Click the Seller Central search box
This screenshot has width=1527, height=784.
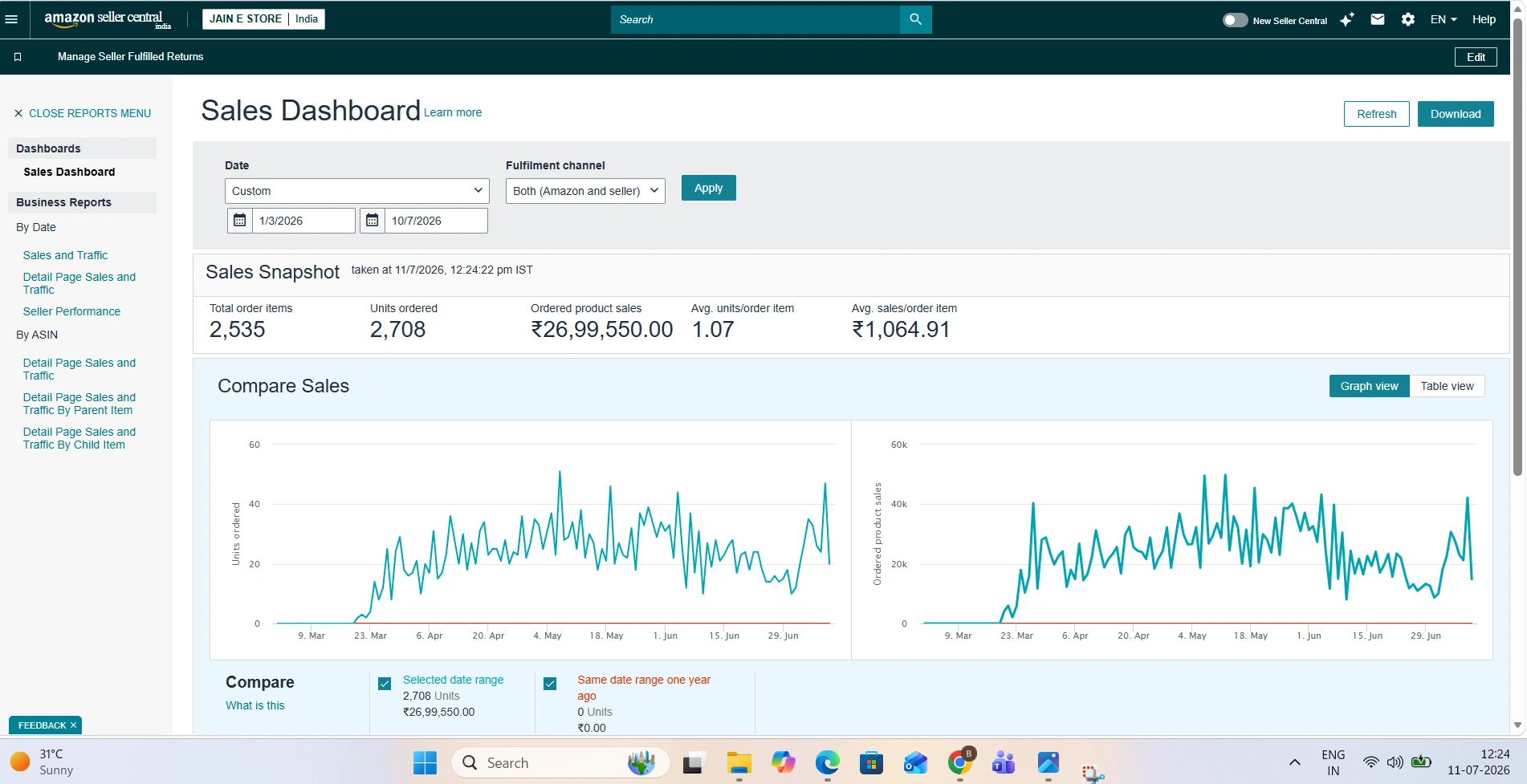[755, 19]
